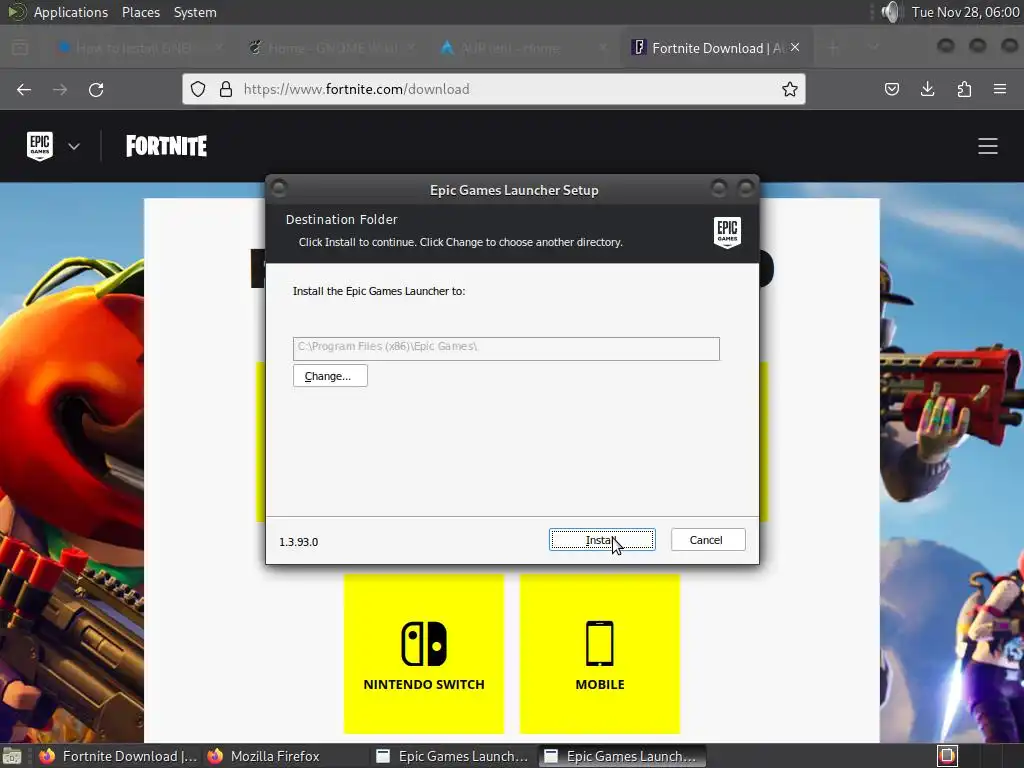
Task: Open window menu button of setup dialog
Action: tap(279, 189)
